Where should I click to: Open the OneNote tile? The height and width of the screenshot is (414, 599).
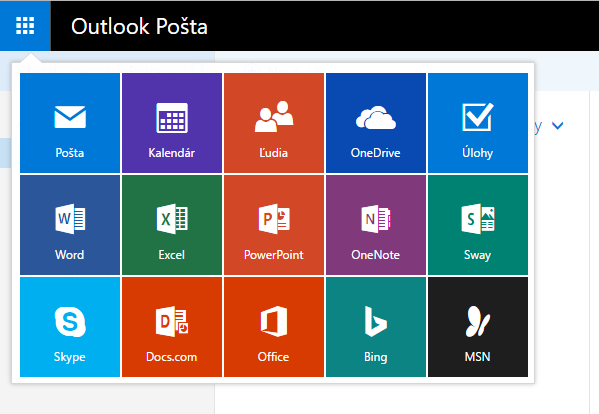[x=376, y=225]
